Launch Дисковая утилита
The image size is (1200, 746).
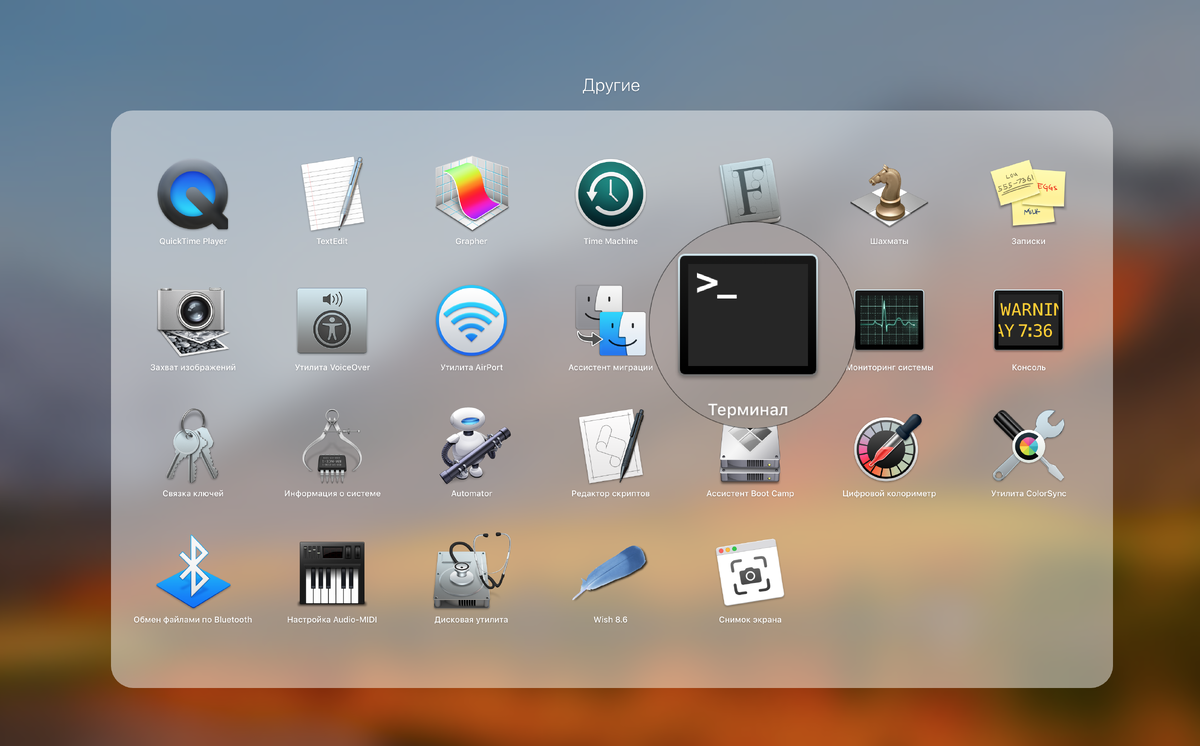pos(471,570)
